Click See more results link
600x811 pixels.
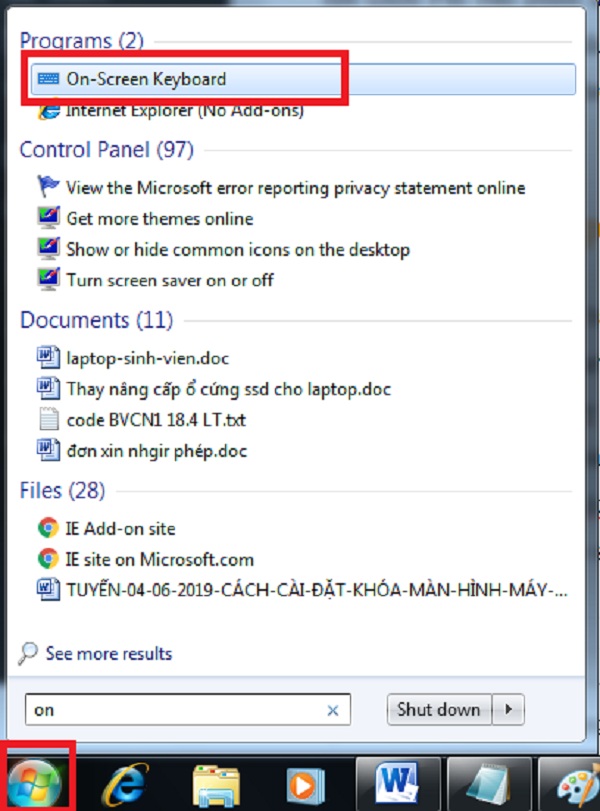pyautogui.click(x=108, y=654)
